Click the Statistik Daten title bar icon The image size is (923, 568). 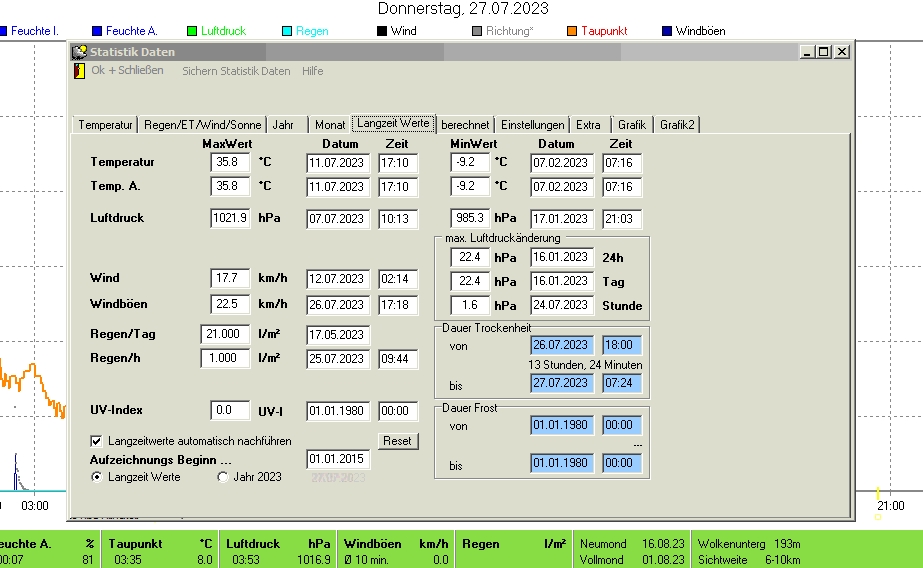tap(79, 52)
